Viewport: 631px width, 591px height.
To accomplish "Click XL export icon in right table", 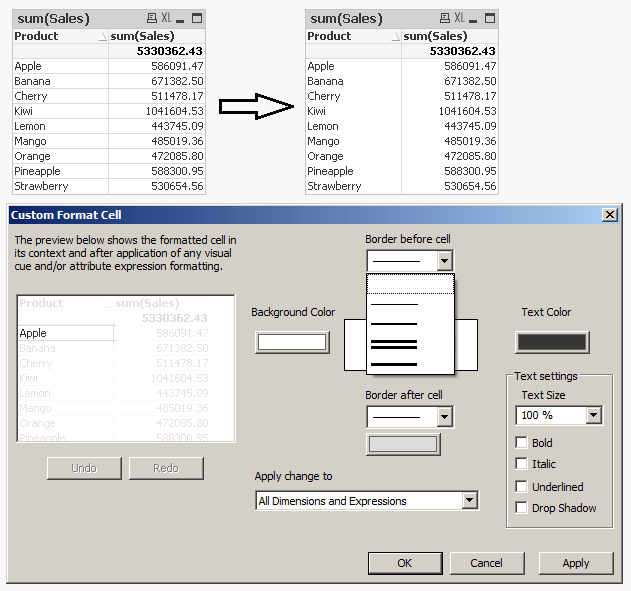I will (x=460, y=18).
